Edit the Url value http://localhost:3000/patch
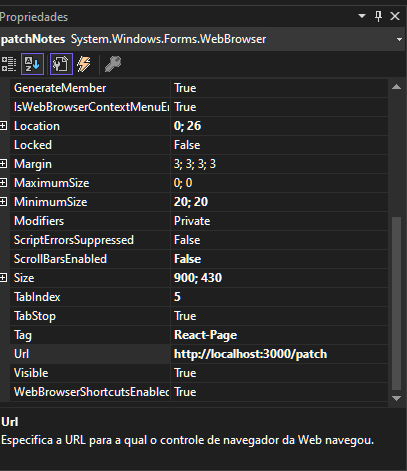This screenshot has width=407, height=471. click(279, 354)
